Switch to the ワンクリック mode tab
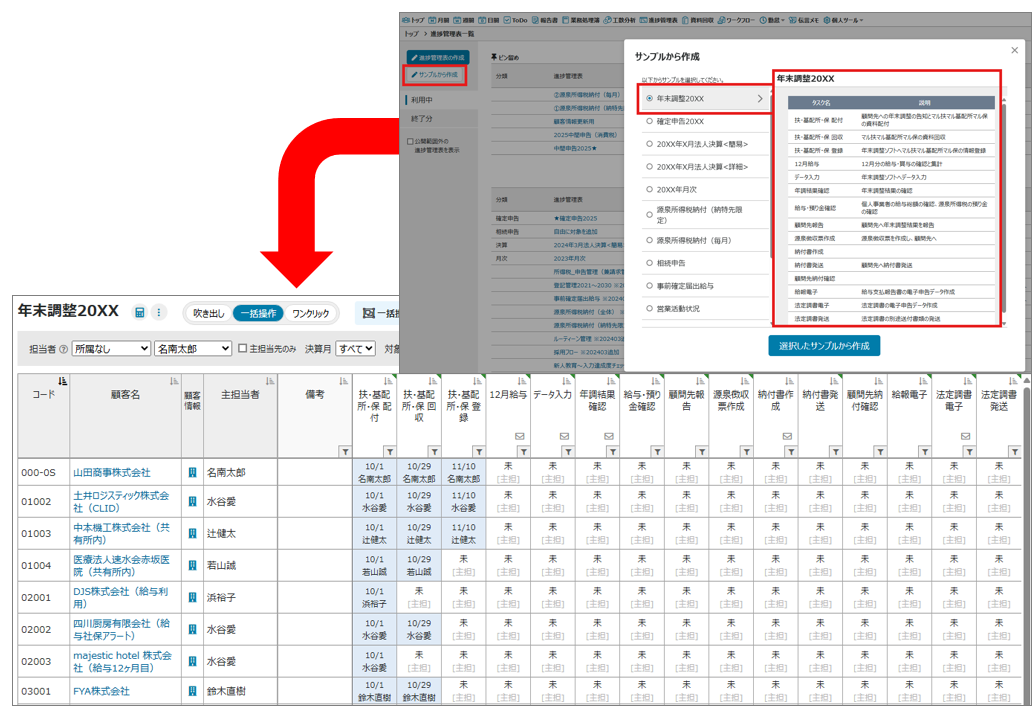 tap(310, 314)
